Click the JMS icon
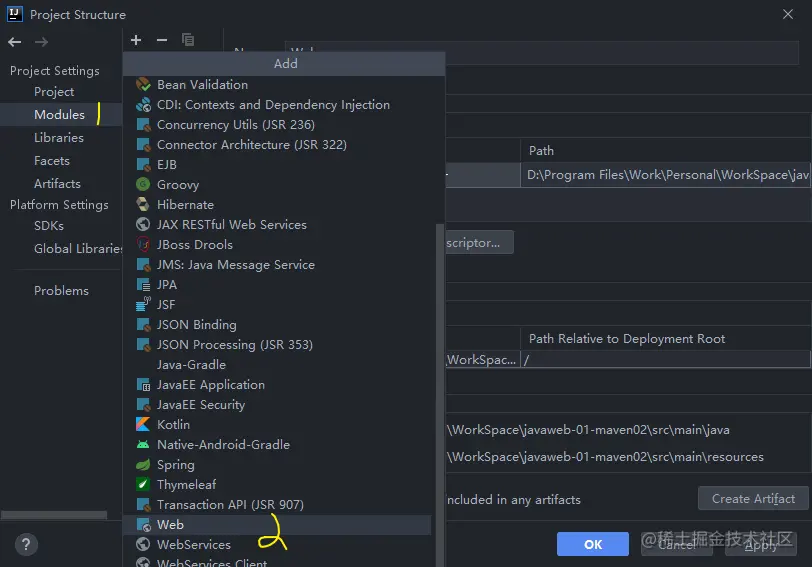 click(143, 265)
